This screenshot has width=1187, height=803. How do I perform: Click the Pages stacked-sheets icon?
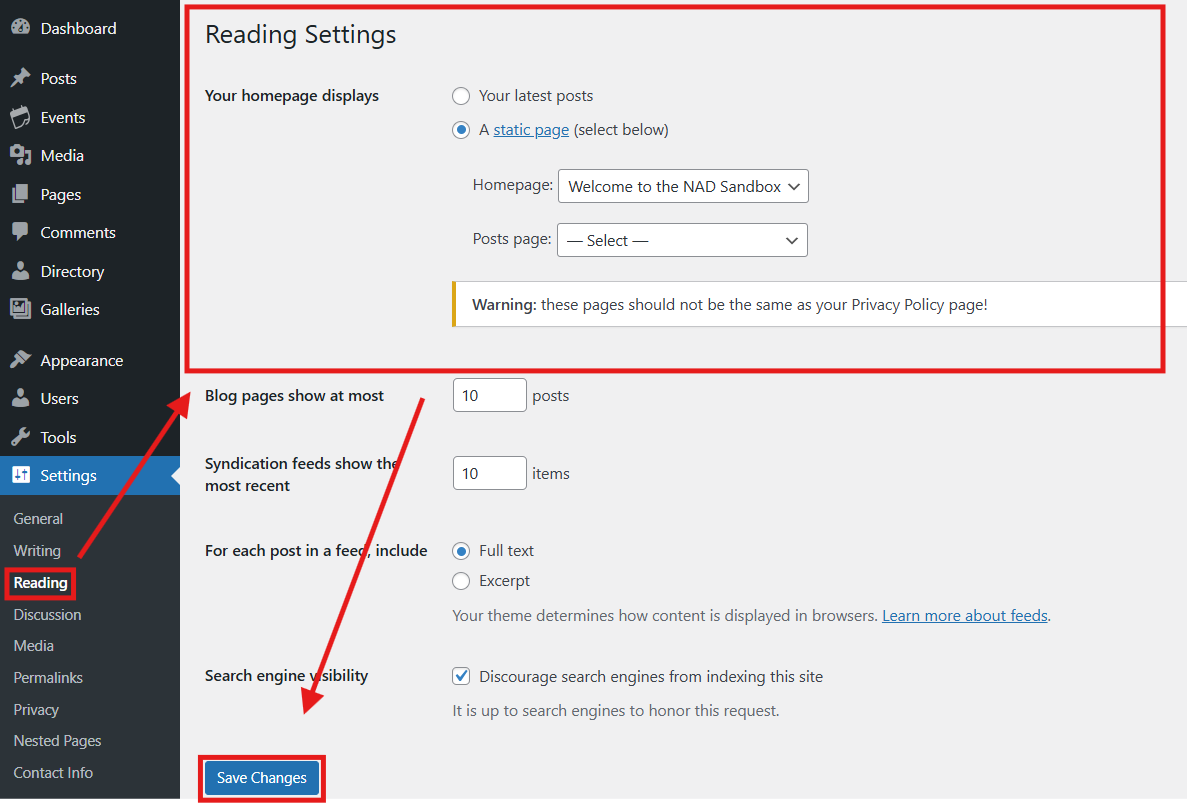(x=20, y=195)
